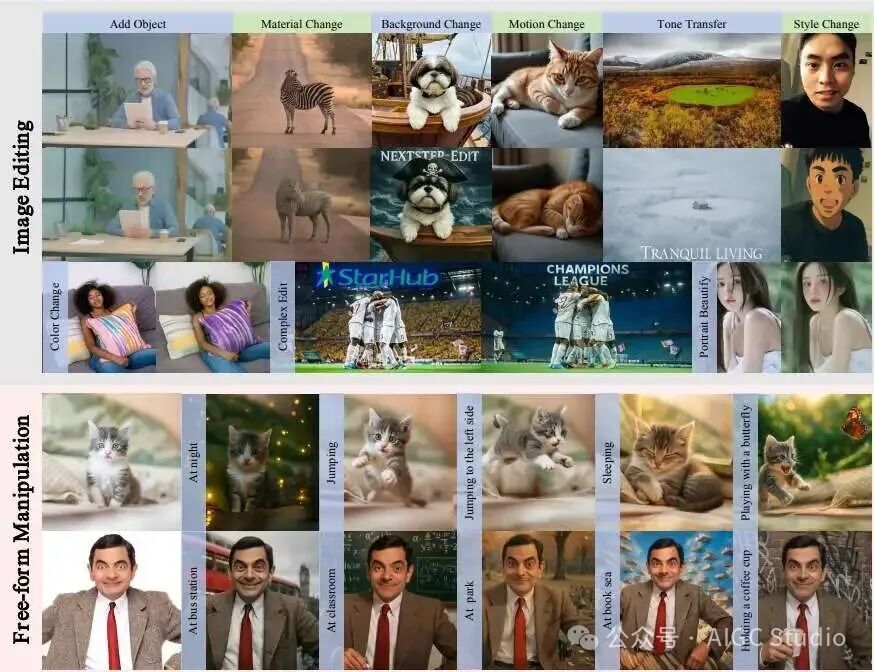Screen dimensions: 874x672
Task: Click the "At classroom" prompt label
Action: pos(331,600)
